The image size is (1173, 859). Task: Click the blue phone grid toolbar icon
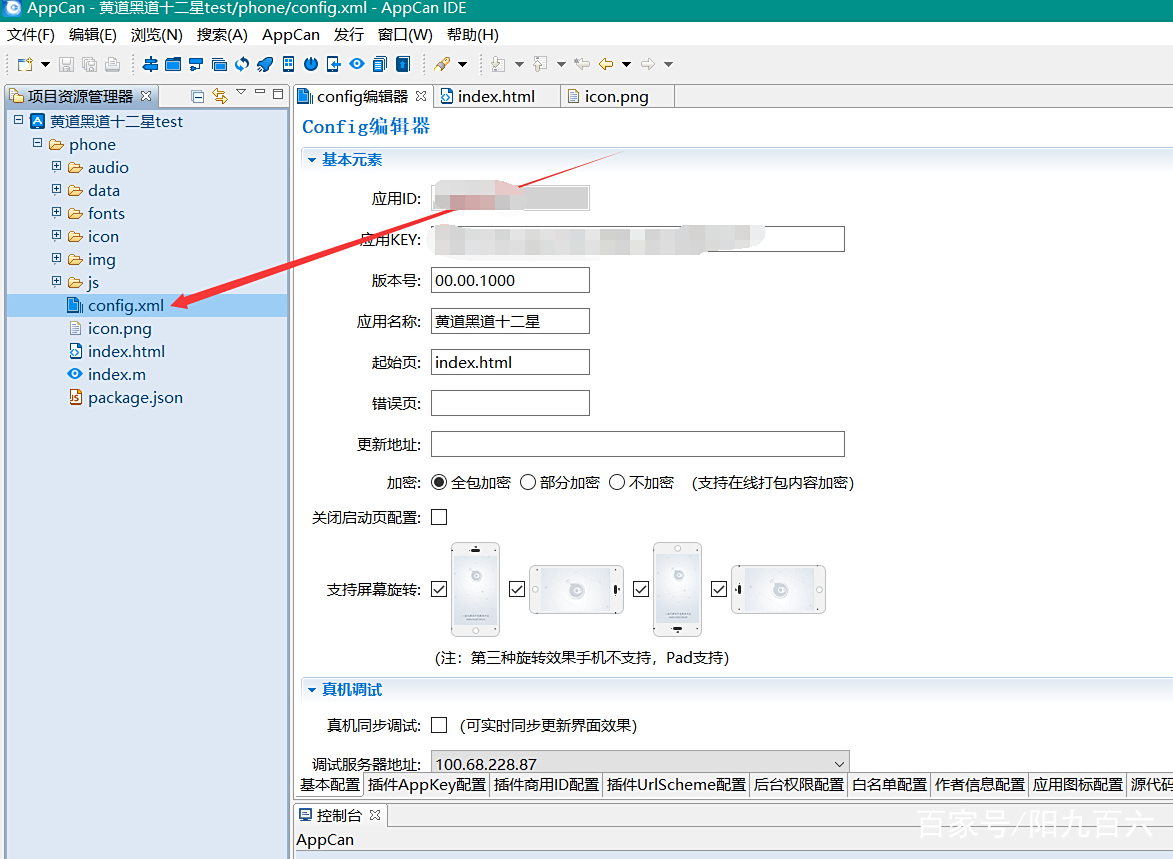point(288,64)
